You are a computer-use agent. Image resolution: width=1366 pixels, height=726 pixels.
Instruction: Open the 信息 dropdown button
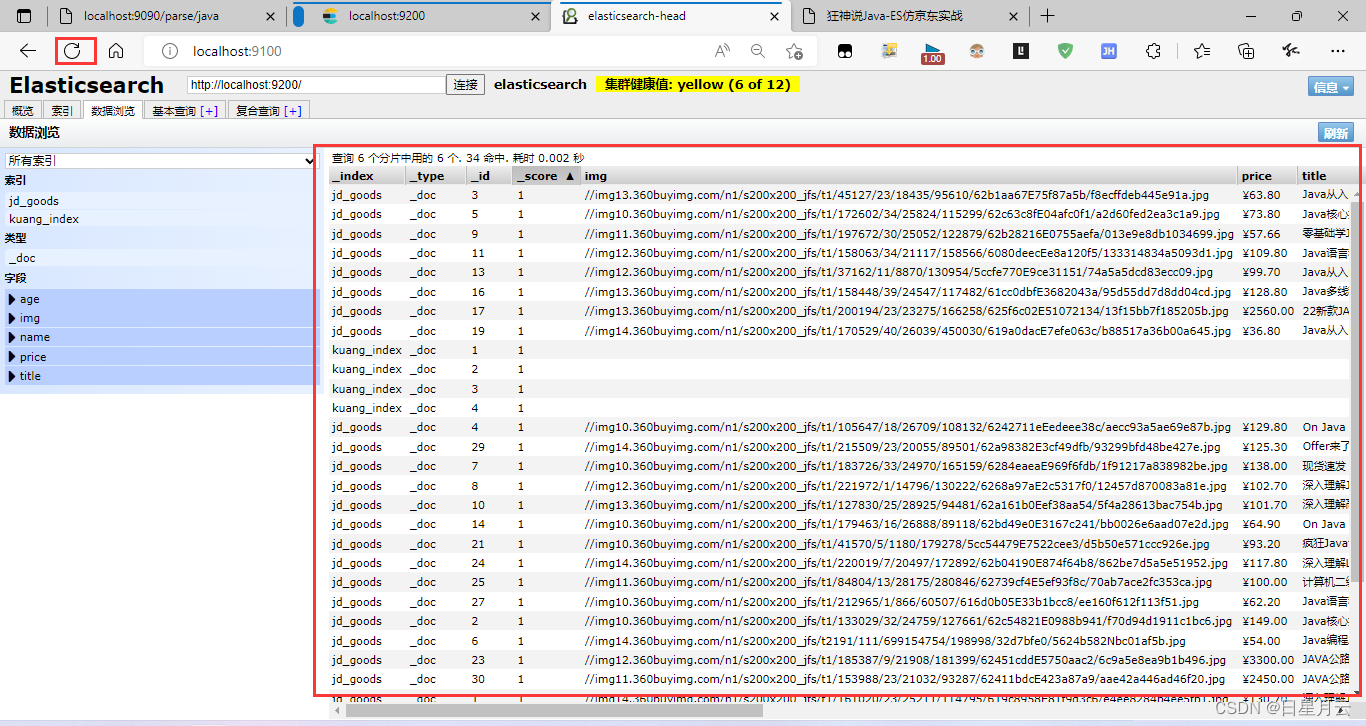point(1331,87)
